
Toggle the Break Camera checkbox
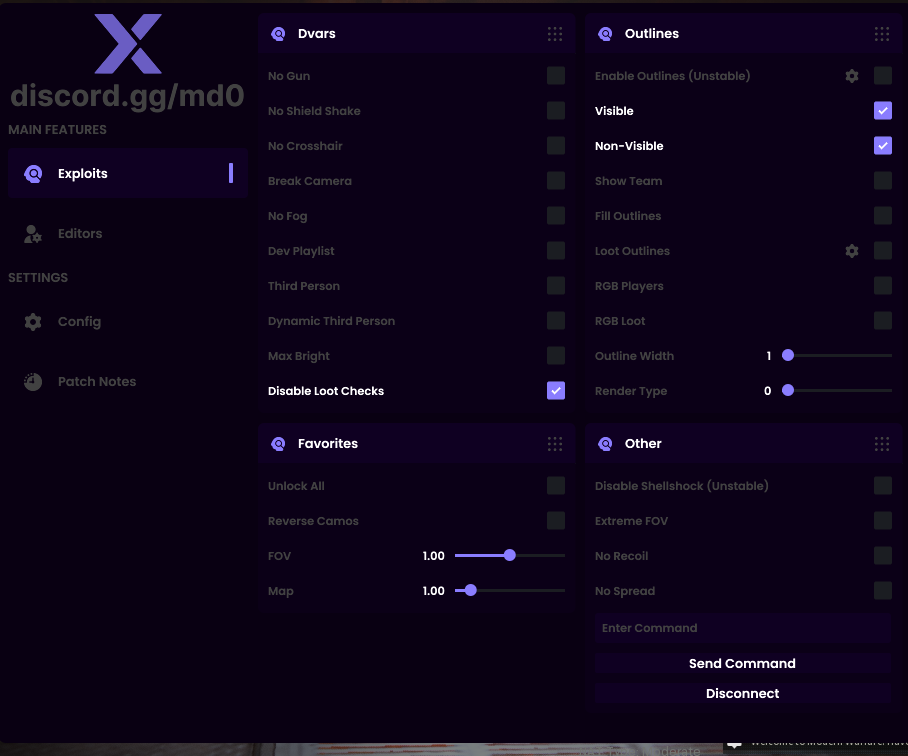tap(556, 181)
